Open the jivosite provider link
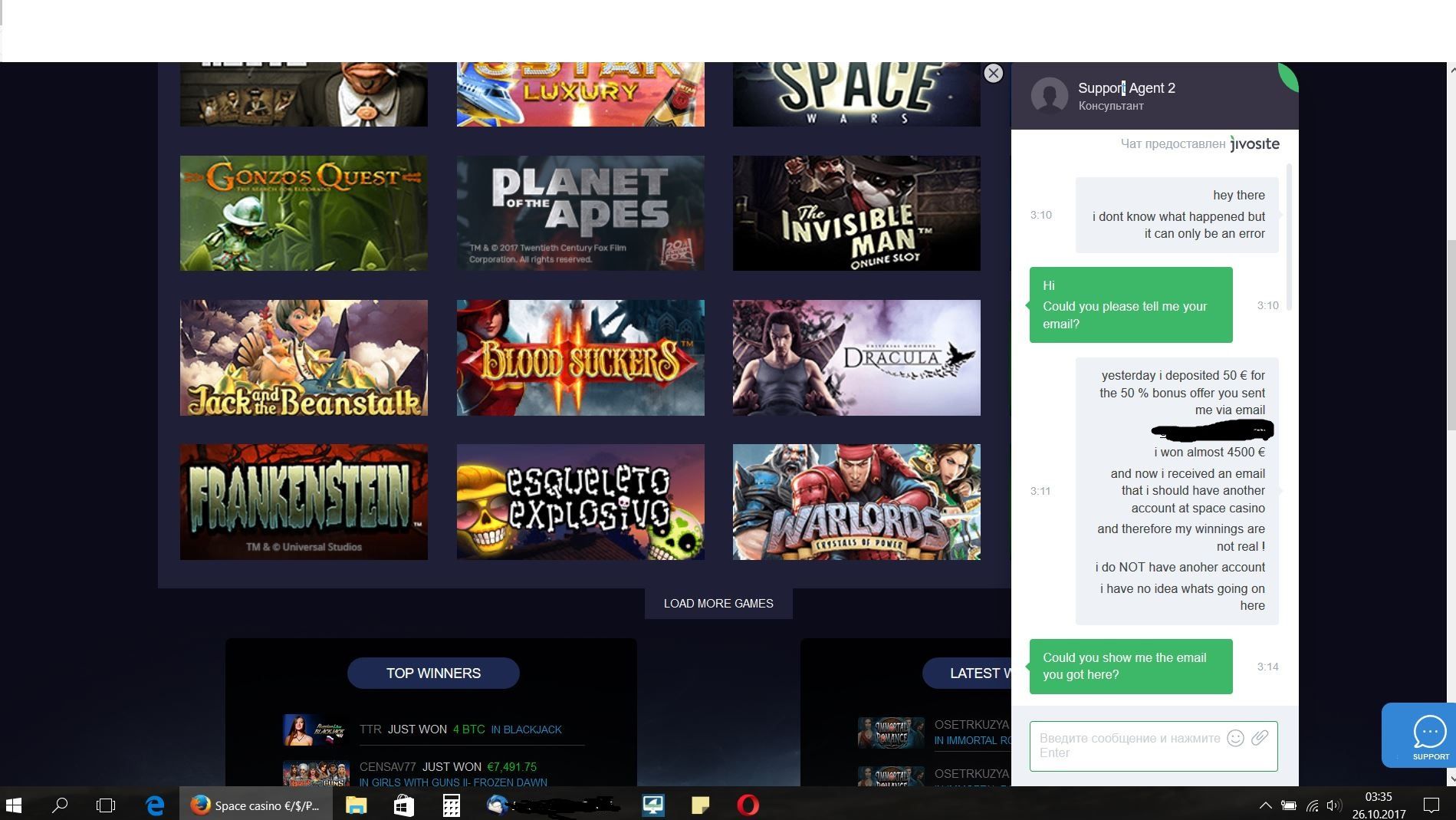Screen dimensions: 1456x820 pyautogui.click(x=1254, y=143)
